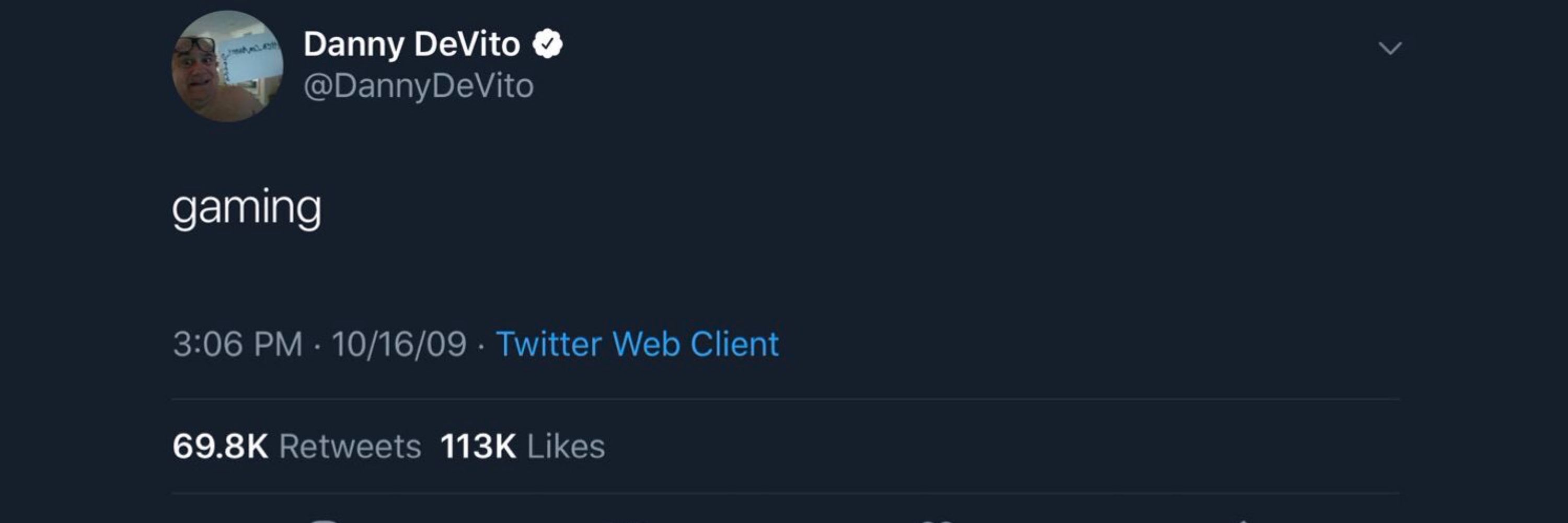Click the 69.8K retweet count
1568x523 pixels.
(221, 446)
